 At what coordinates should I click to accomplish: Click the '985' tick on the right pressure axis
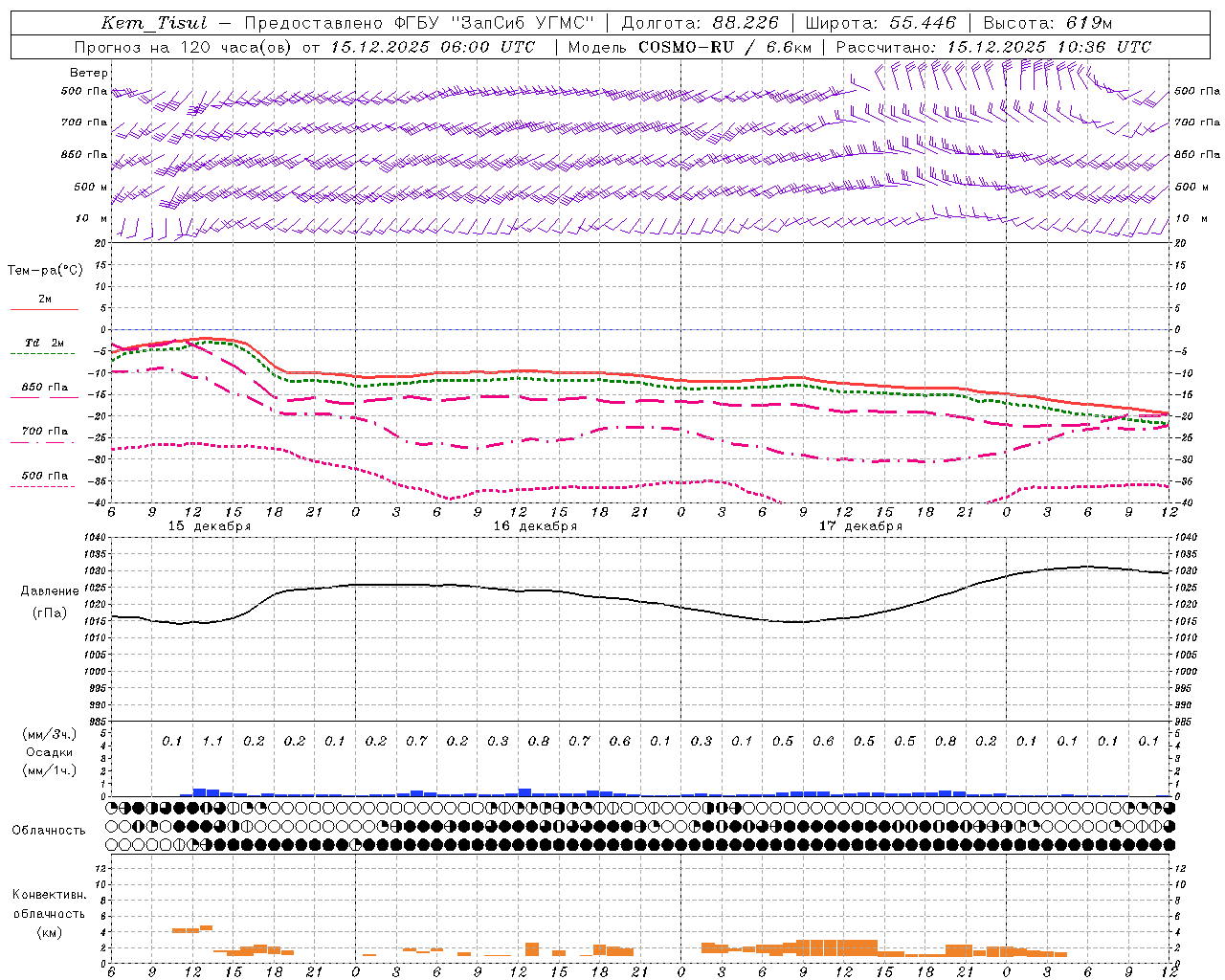pos(1185,722)
